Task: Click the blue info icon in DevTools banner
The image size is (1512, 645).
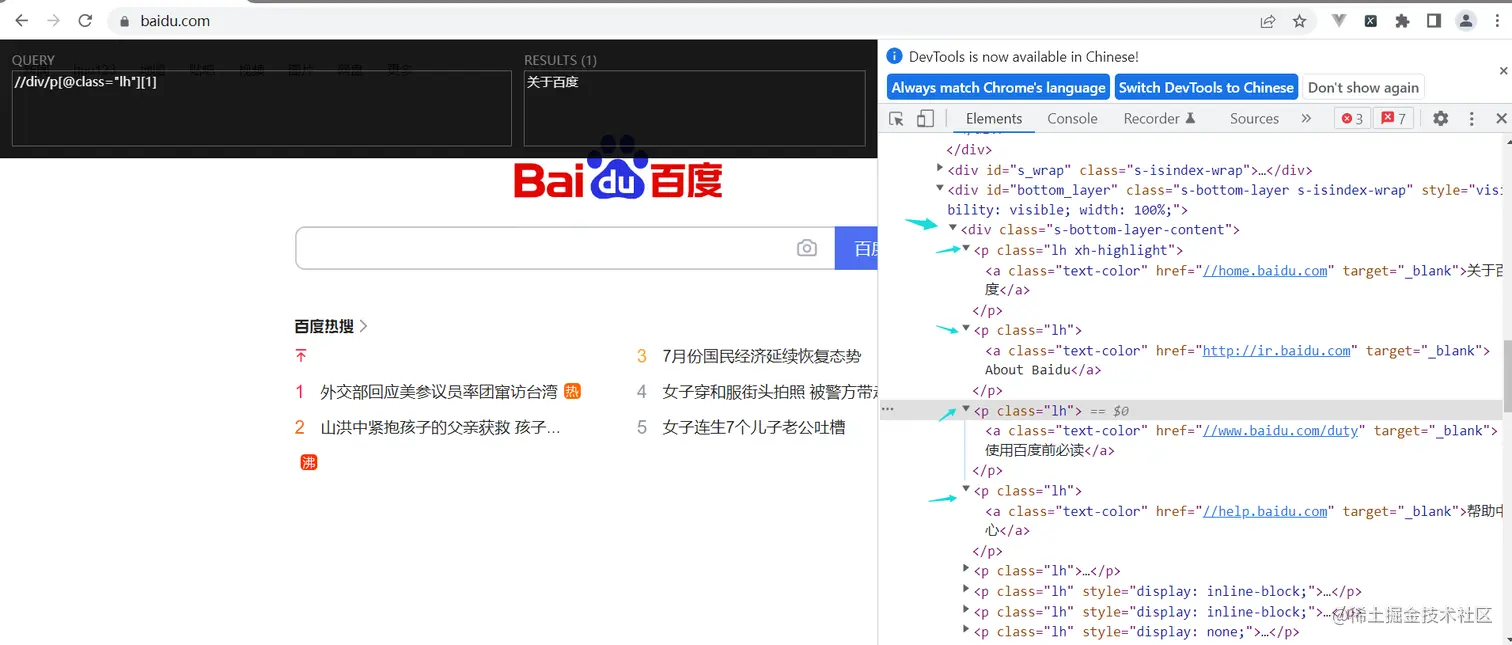Action: [x=895, y=57]
